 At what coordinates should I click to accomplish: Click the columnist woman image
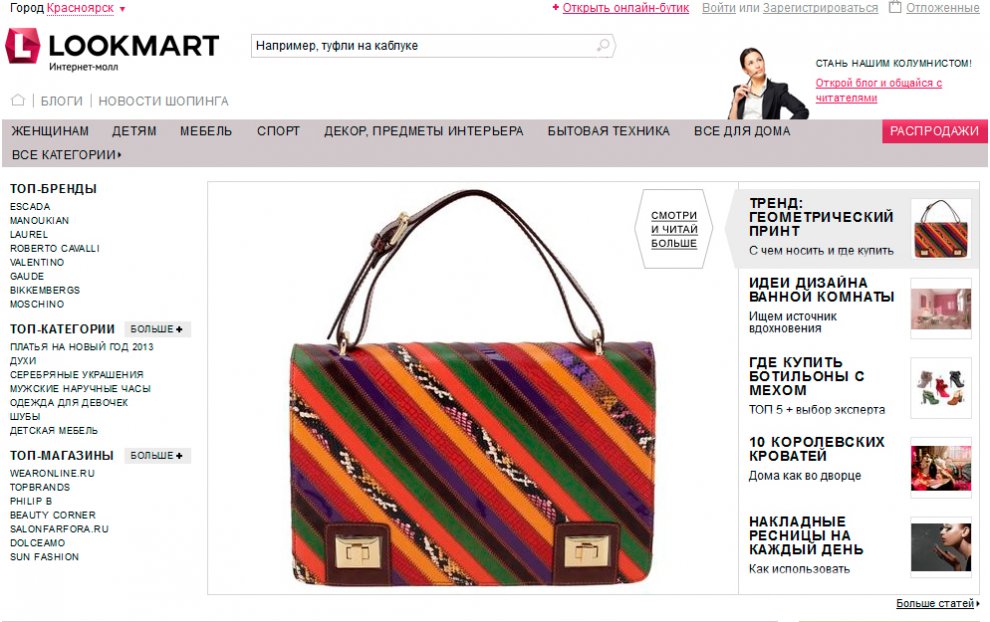767,83
